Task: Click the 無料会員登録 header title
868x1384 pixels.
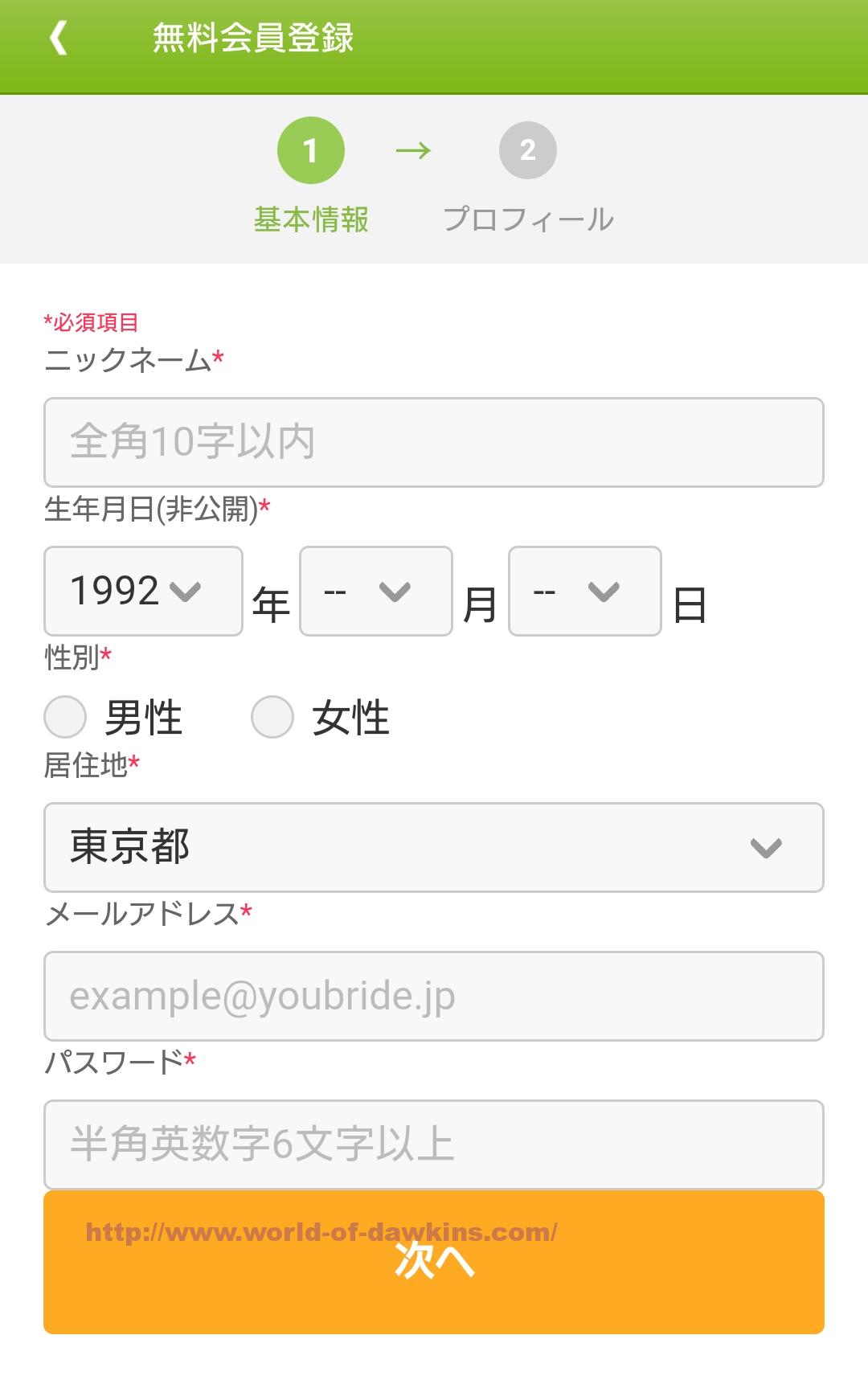Action: tap(253, 38)
